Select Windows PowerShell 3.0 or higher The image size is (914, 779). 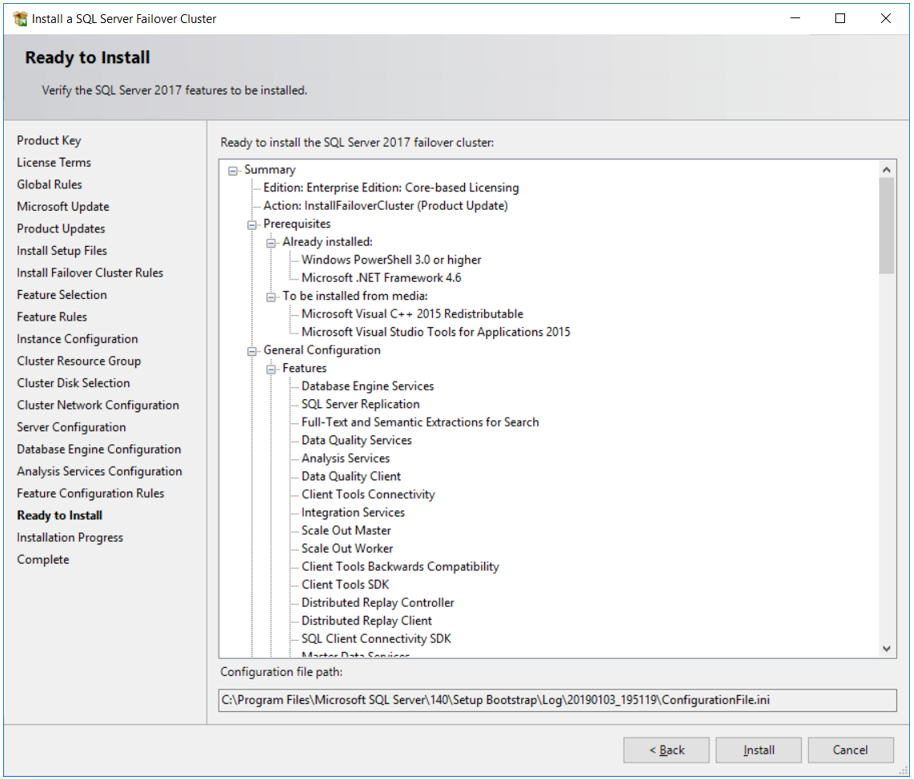pyautogui.click(x=391, y=260)
